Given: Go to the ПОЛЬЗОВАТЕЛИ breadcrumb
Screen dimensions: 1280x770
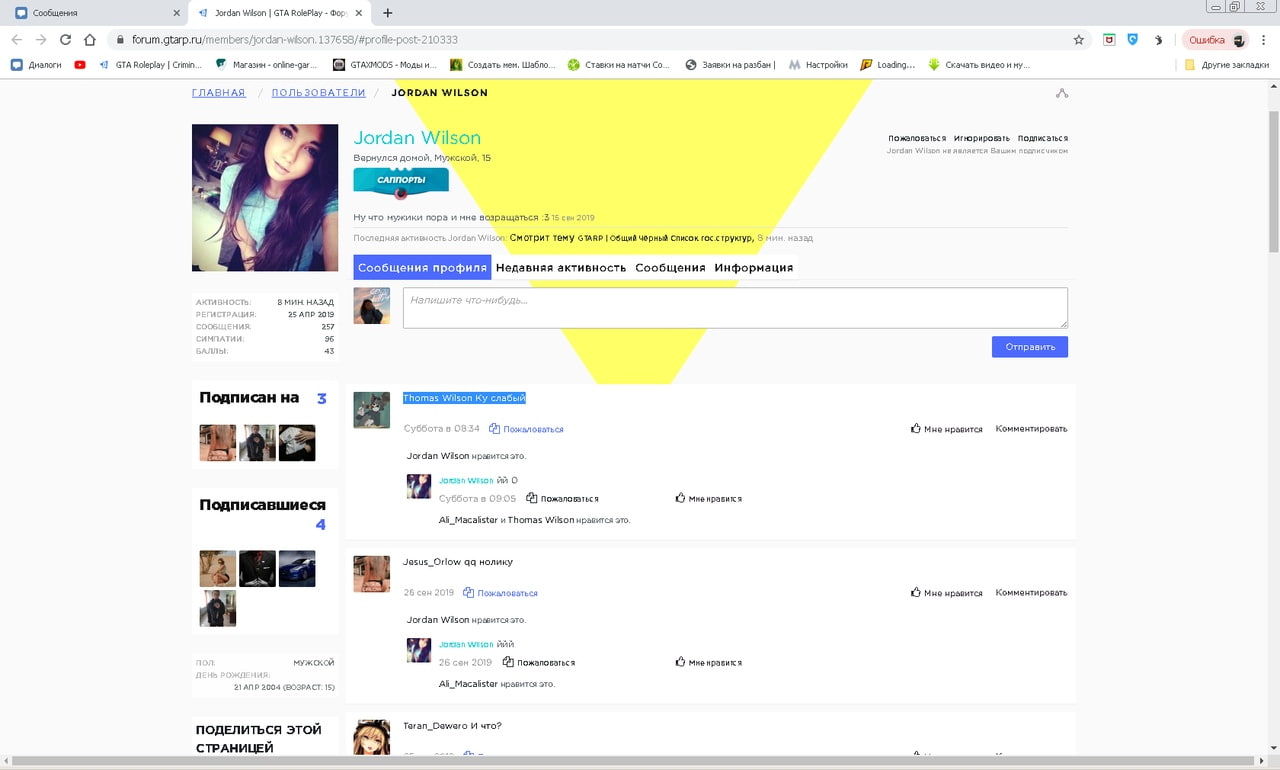Looking at the screenshot, I should coord(318,93).
